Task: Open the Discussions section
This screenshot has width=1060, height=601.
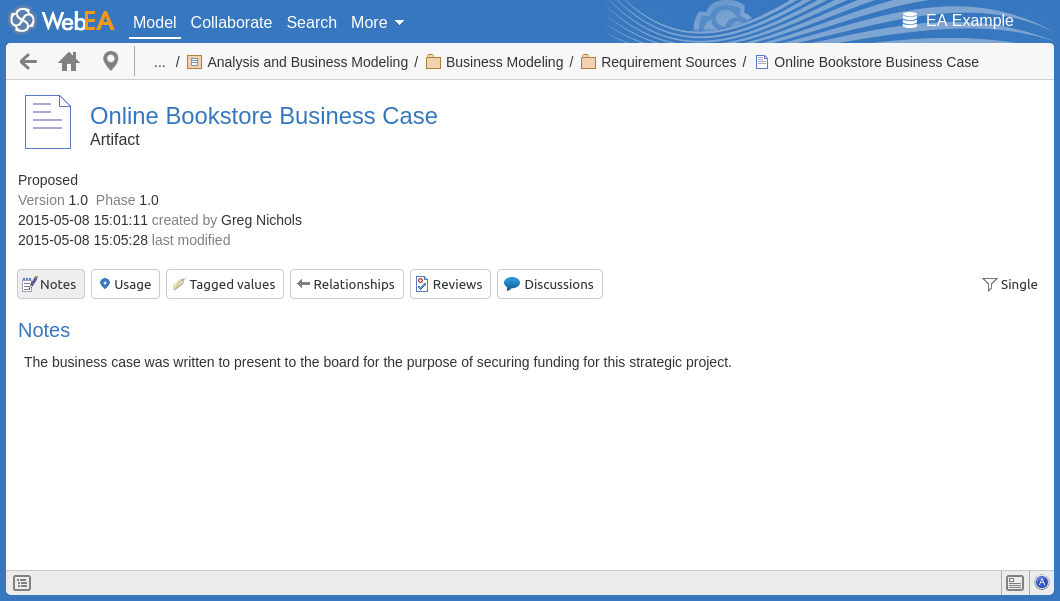Action: 549,284
